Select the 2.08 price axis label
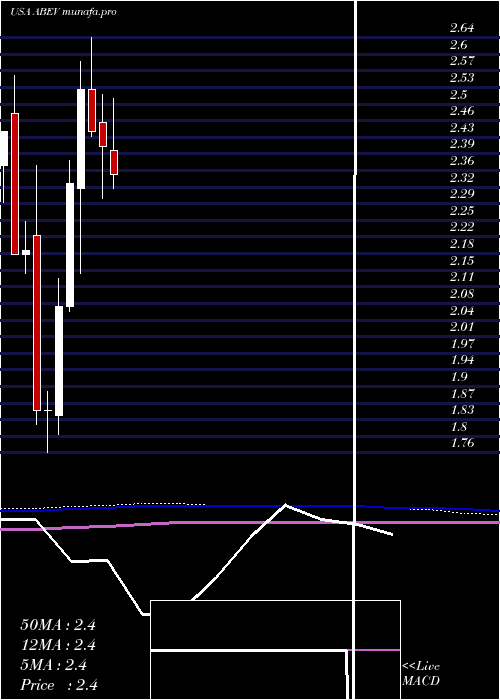The width and height of the screenshot is (500, 700). coord(462,294)
